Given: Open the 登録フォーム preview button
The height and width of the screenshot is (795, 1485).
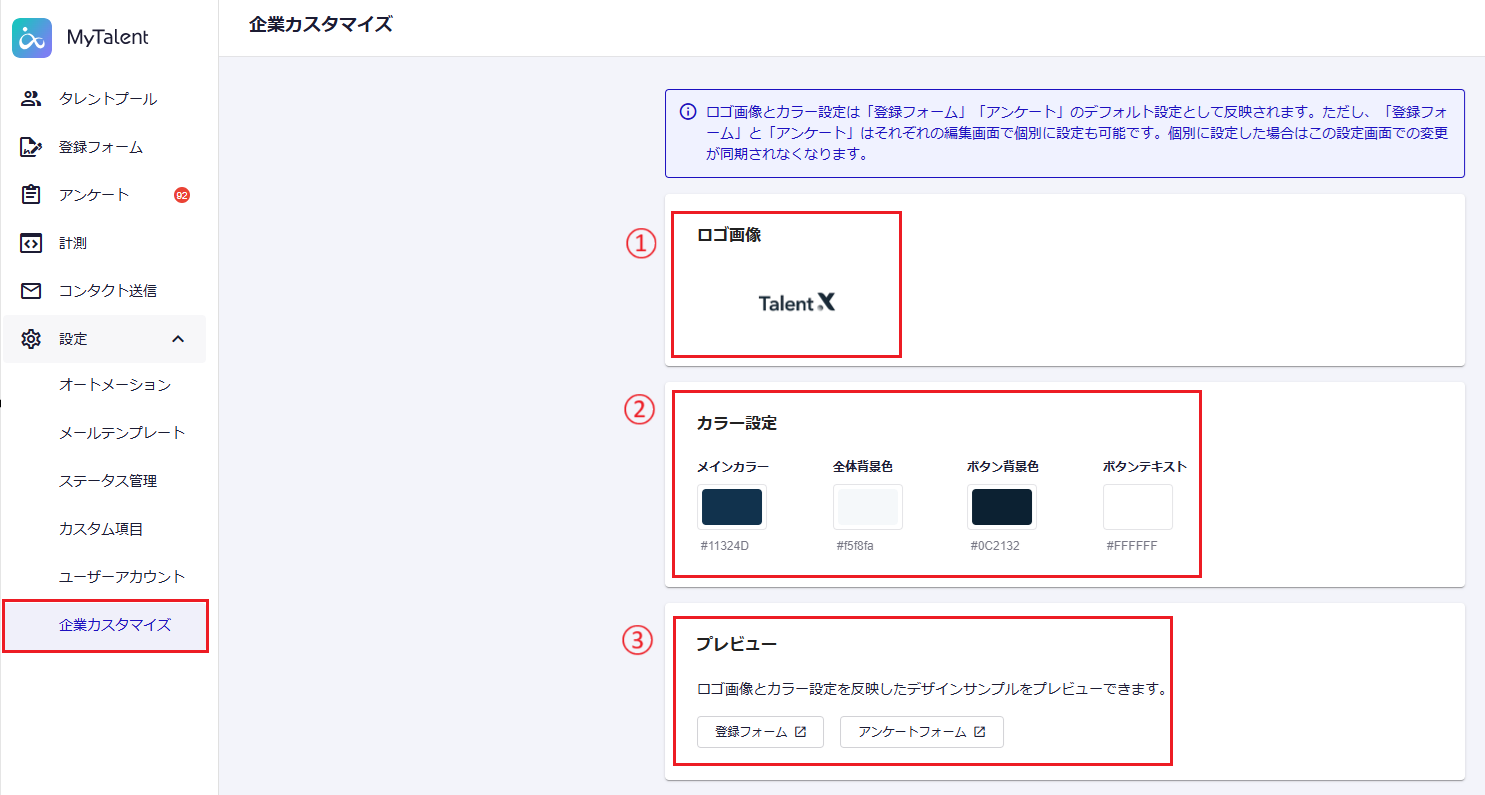Looking at the screenshot, I should coord(760,732).
